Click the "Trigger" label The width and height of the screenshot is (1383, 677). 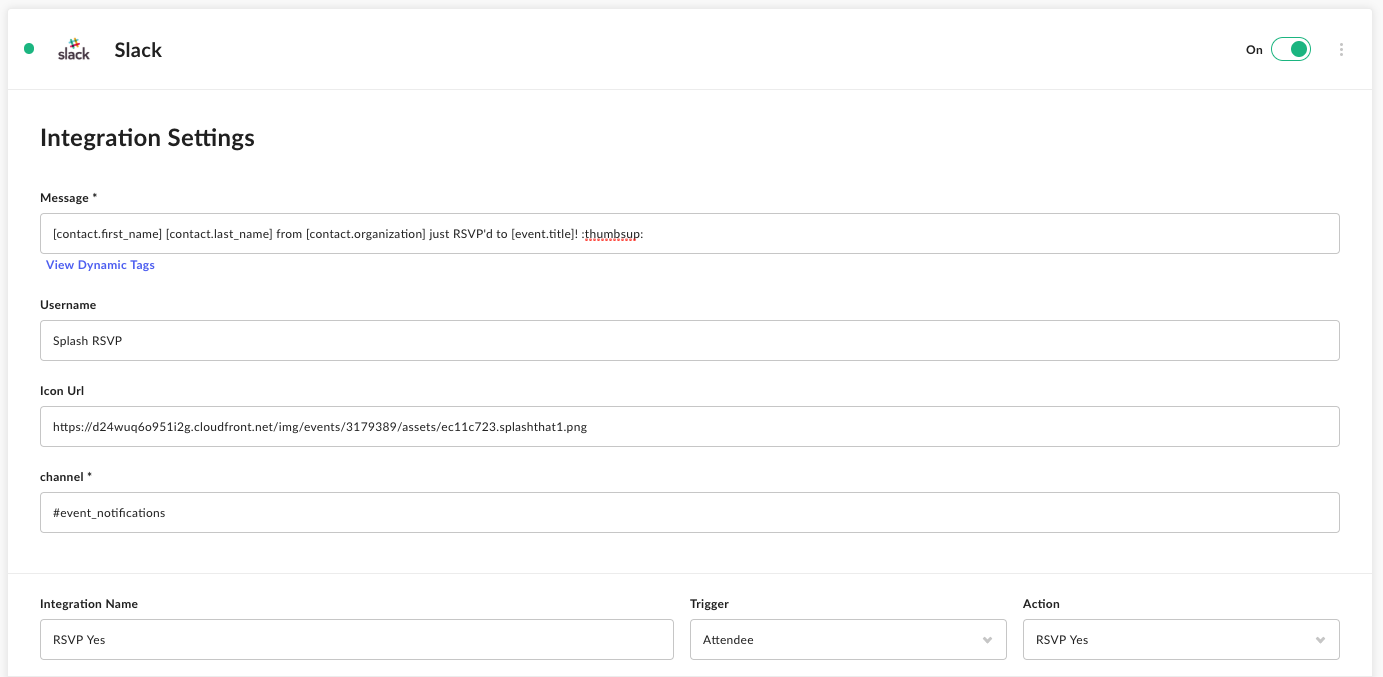[x=709, y=604]
